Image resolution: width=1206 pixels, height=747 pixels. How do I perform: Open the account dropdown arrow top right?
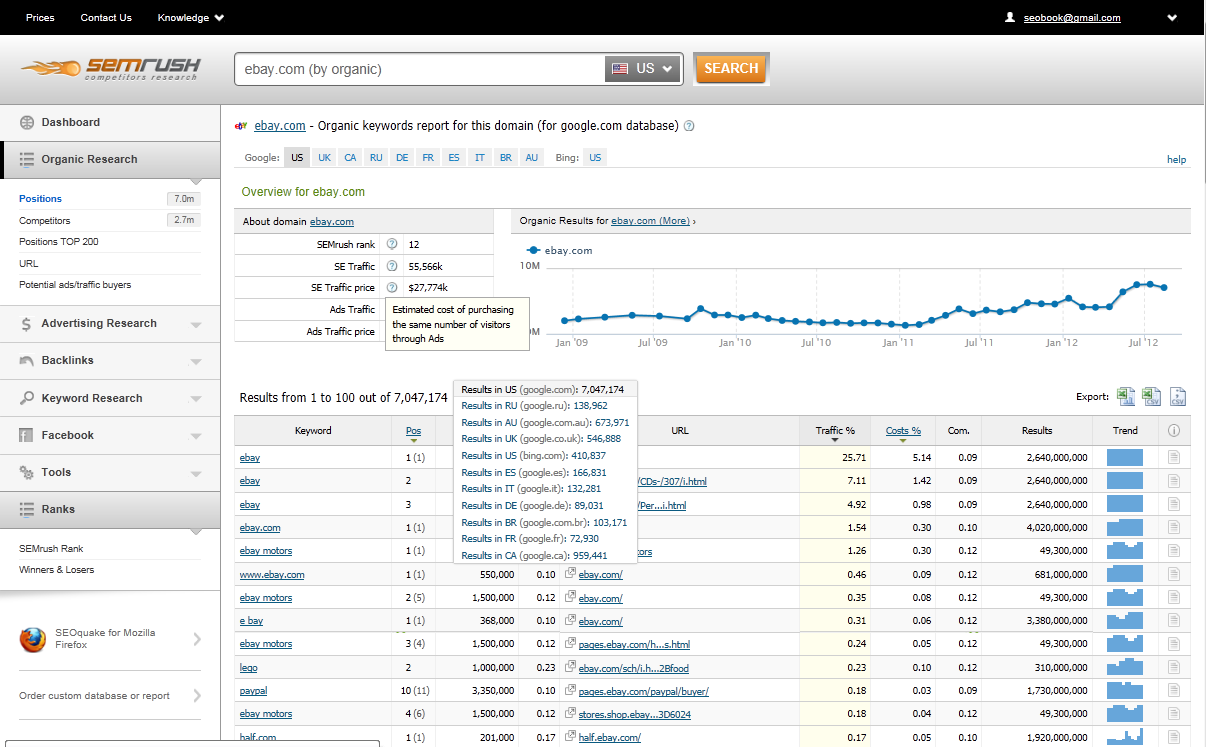click(x=1171, y=18)
